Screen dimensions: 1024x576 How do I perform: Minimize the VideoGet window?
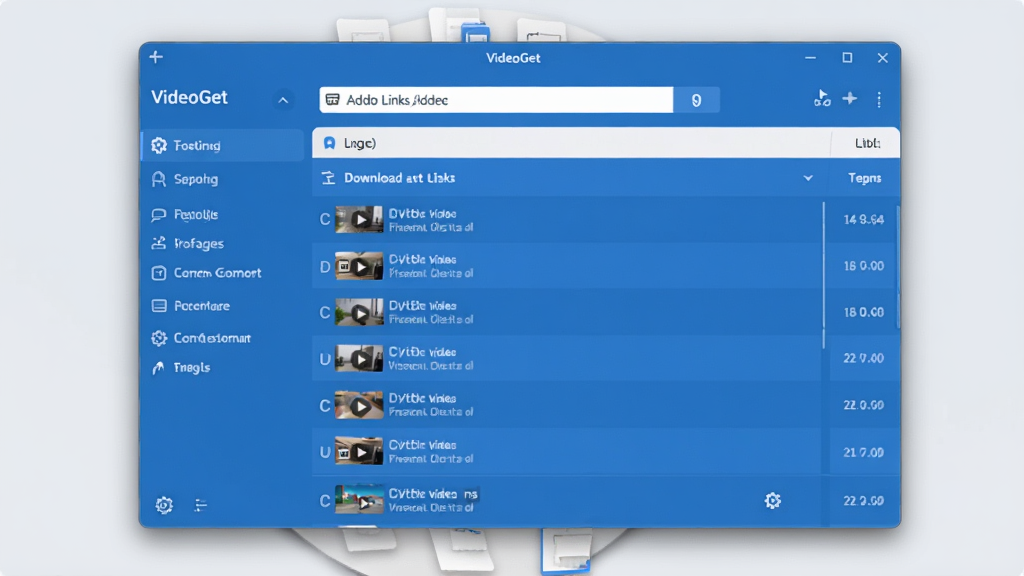(x=810, y=57)
